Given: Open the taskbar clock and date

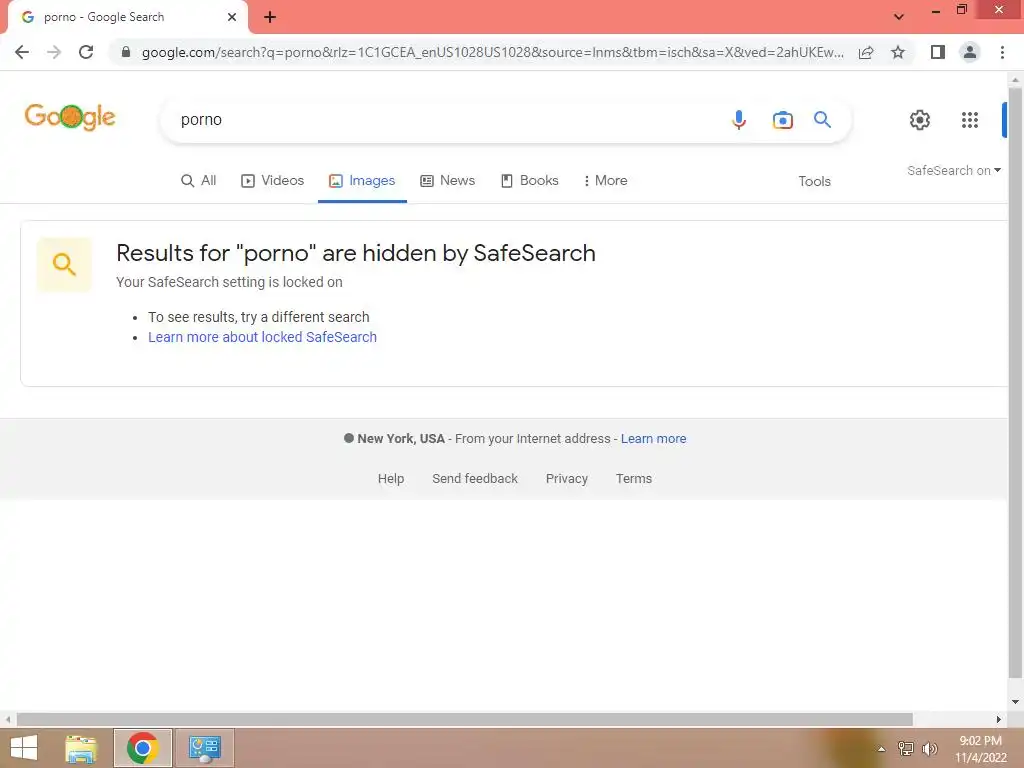Looking at the screenshot, I should click(980, 749).
